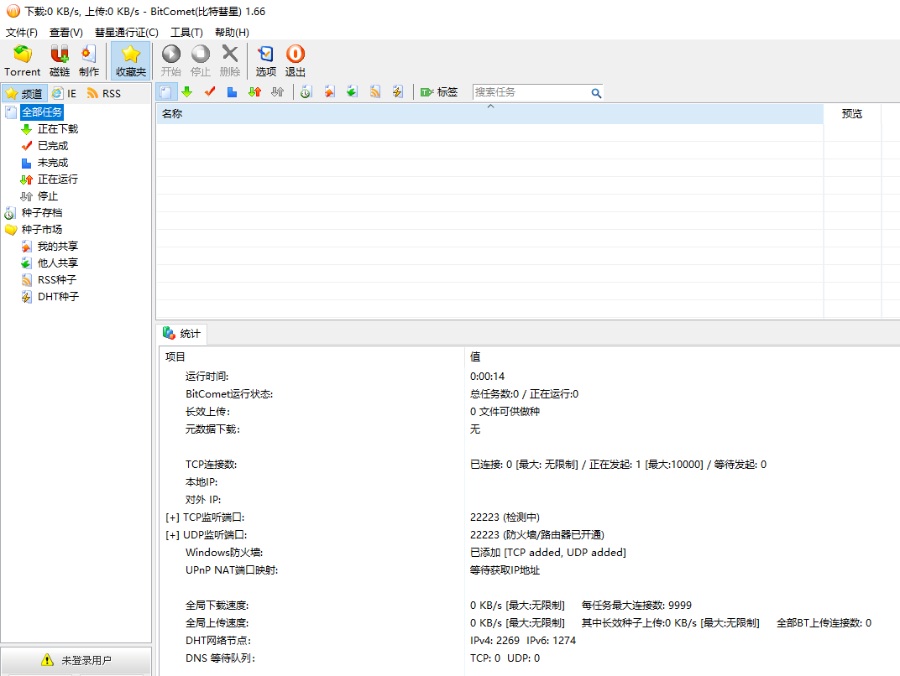Click the red checkmark completed filter icon
The width and height of the screenshot is (900, 676).
pos(210,92)
